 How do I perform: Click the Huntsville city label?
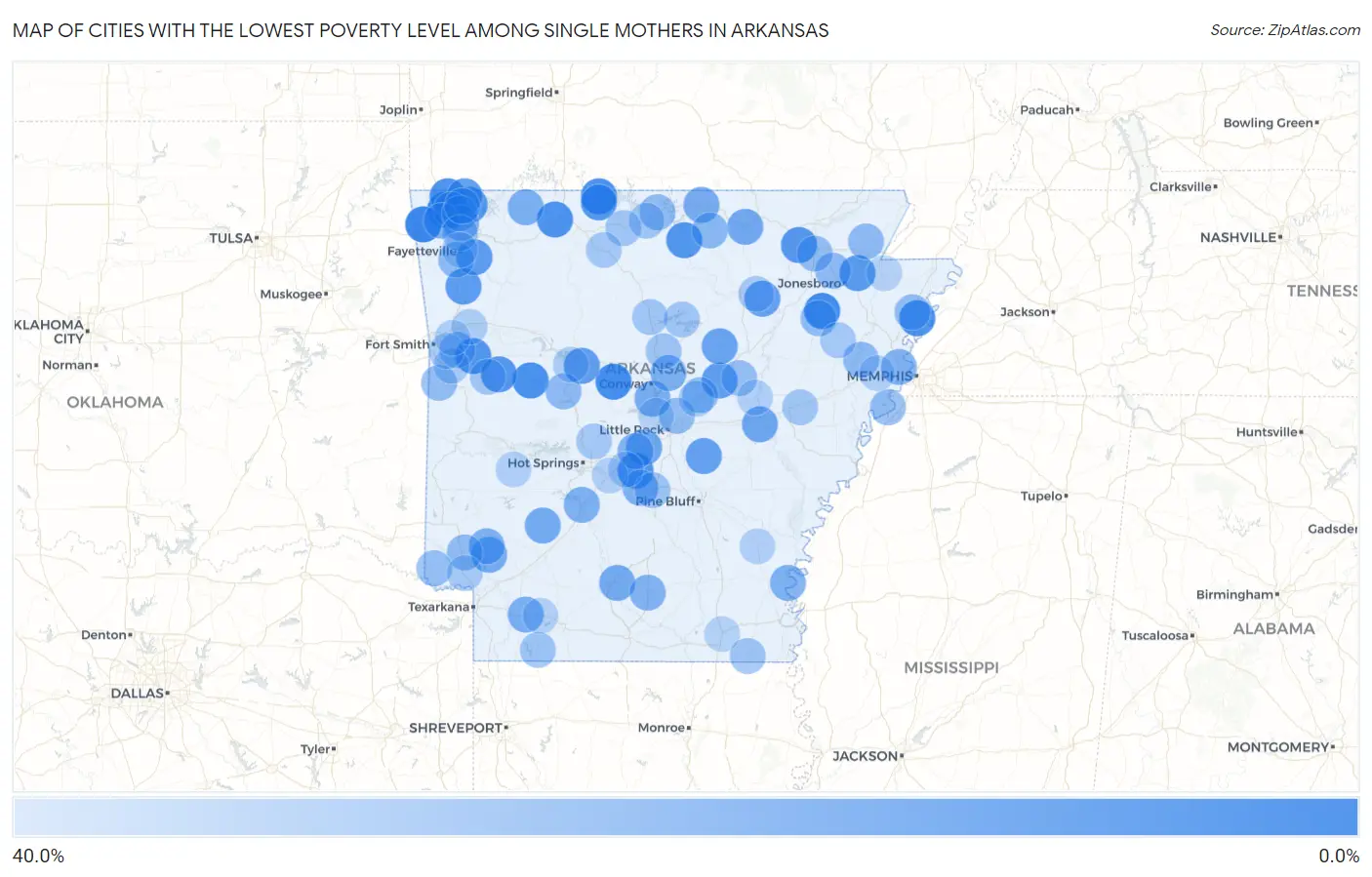tap(1267, 432)
